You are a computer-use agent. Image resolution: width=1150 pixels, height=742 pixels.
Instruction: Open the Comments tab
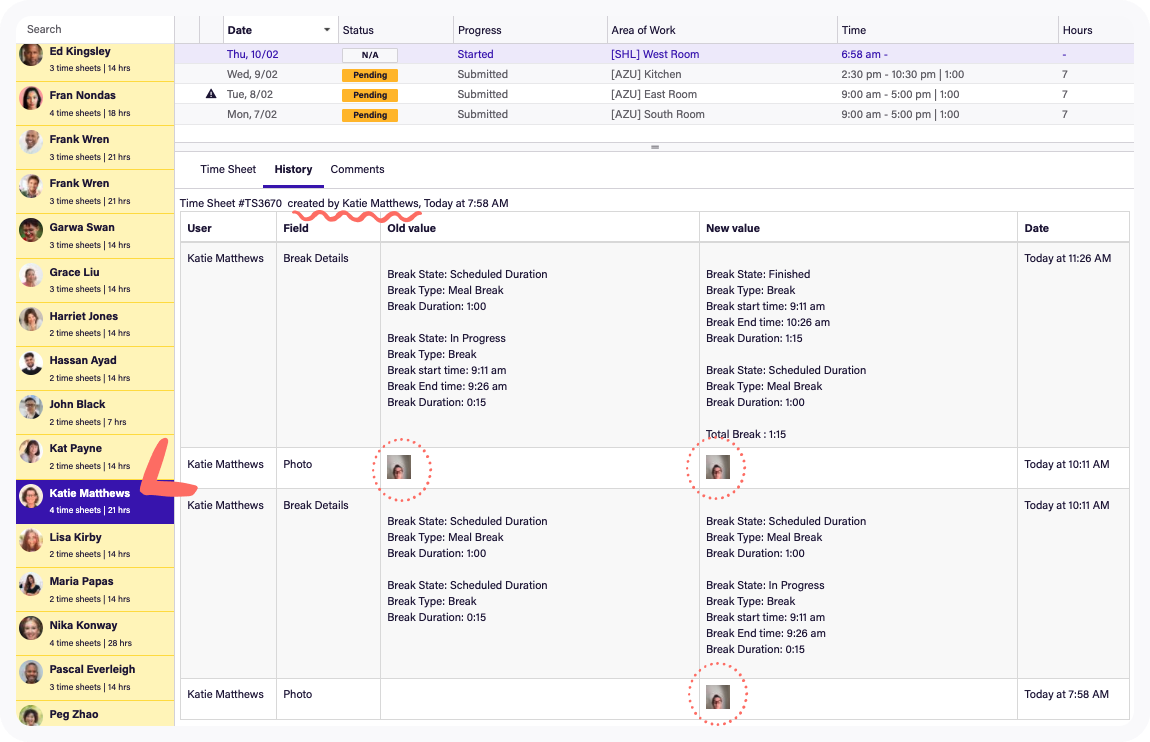click(357, 169)
